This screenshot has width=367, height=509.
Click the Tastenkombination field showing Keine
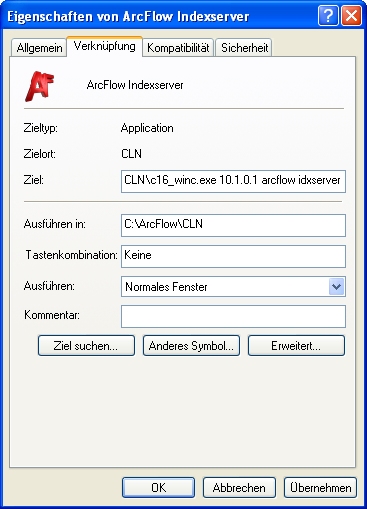pos(233,256)
